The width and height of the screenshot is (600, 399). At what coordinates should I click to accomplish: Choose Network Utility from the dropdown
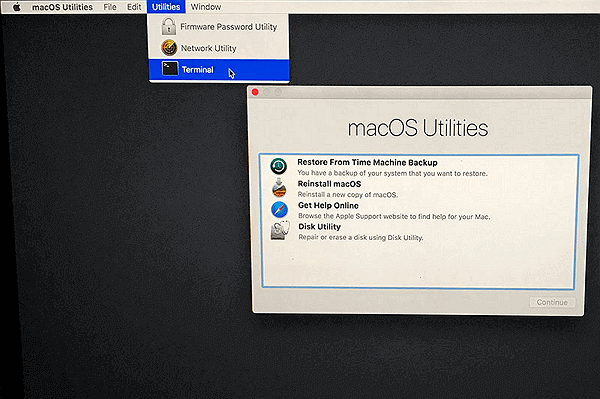(218, 48)
